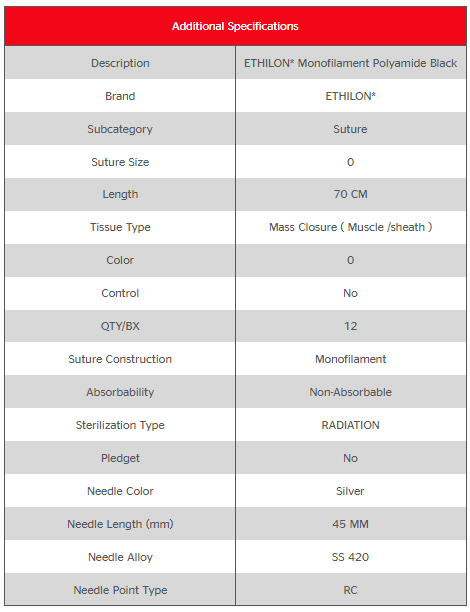This screenshot has width=470, height=612.
Task: Select the Needle Alloy value SS 420
Action: (351, 557)
